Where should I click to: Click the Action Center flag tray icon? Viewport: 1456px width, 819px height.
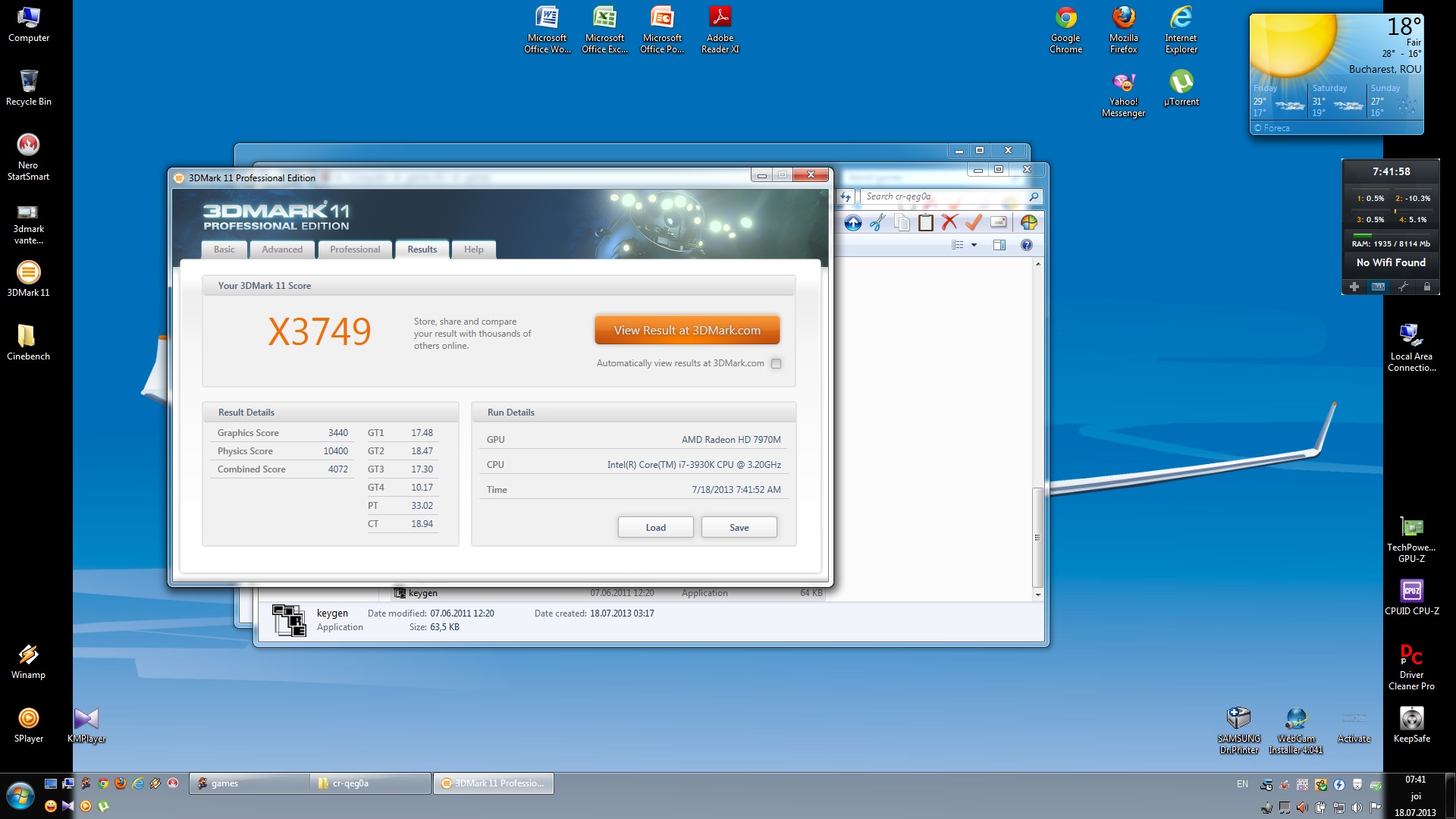1375,808
